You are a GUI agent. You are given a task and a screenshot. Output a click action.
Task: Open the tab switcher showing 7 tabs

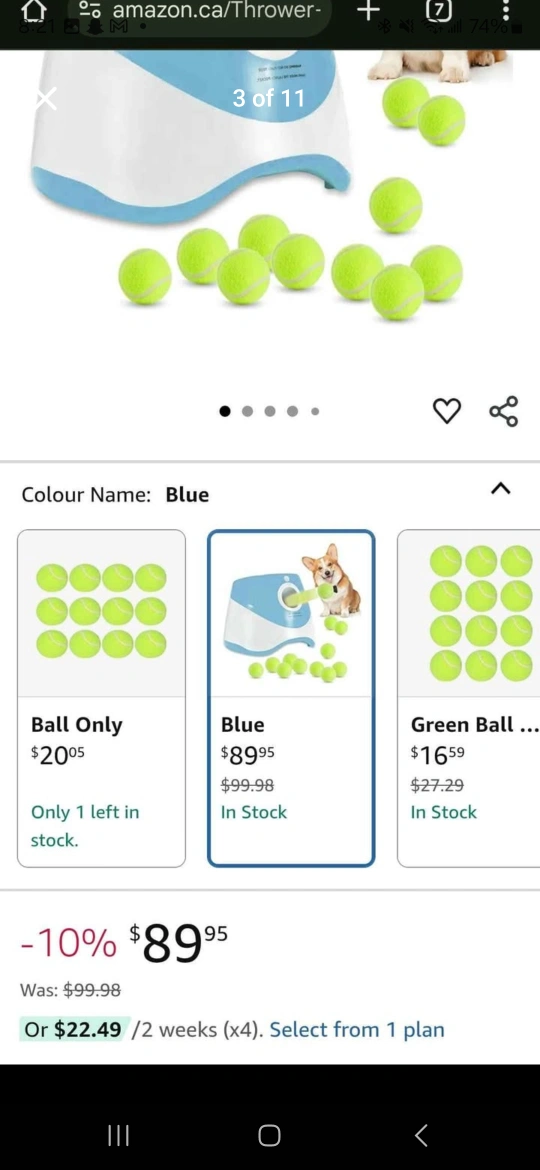(439, 10)
